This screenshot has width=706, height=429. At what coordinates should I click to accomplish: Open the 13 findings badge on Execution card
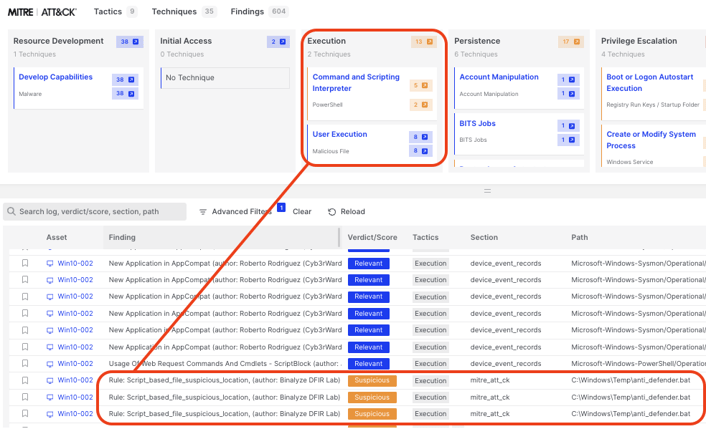coord(423,41)
